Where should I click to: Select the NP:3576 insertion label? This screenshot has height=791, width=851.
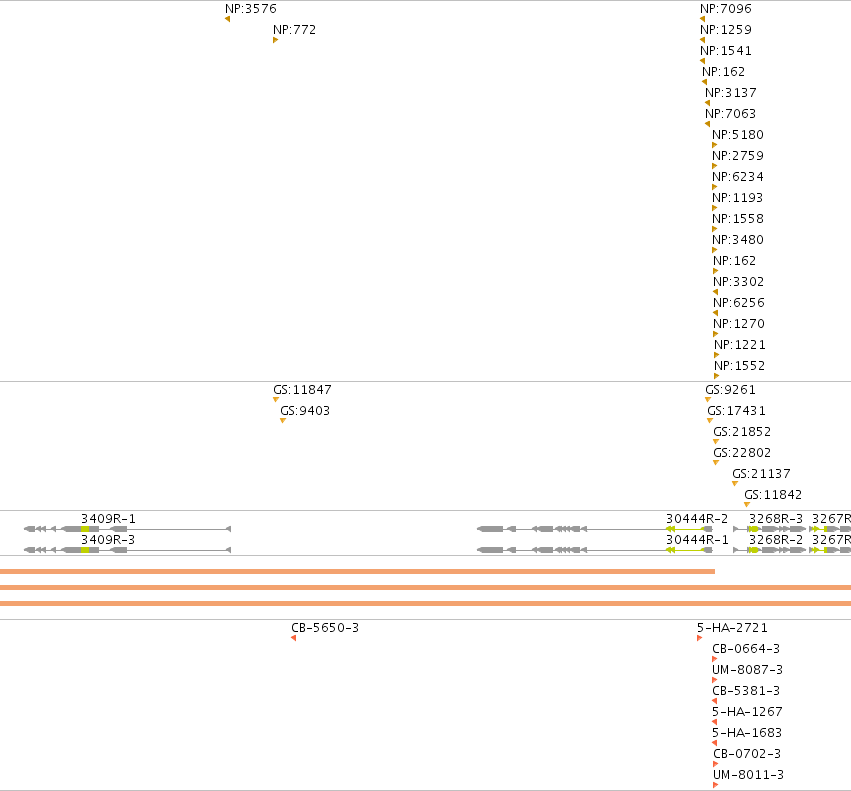pyautogui.click(x=251, y=9)
